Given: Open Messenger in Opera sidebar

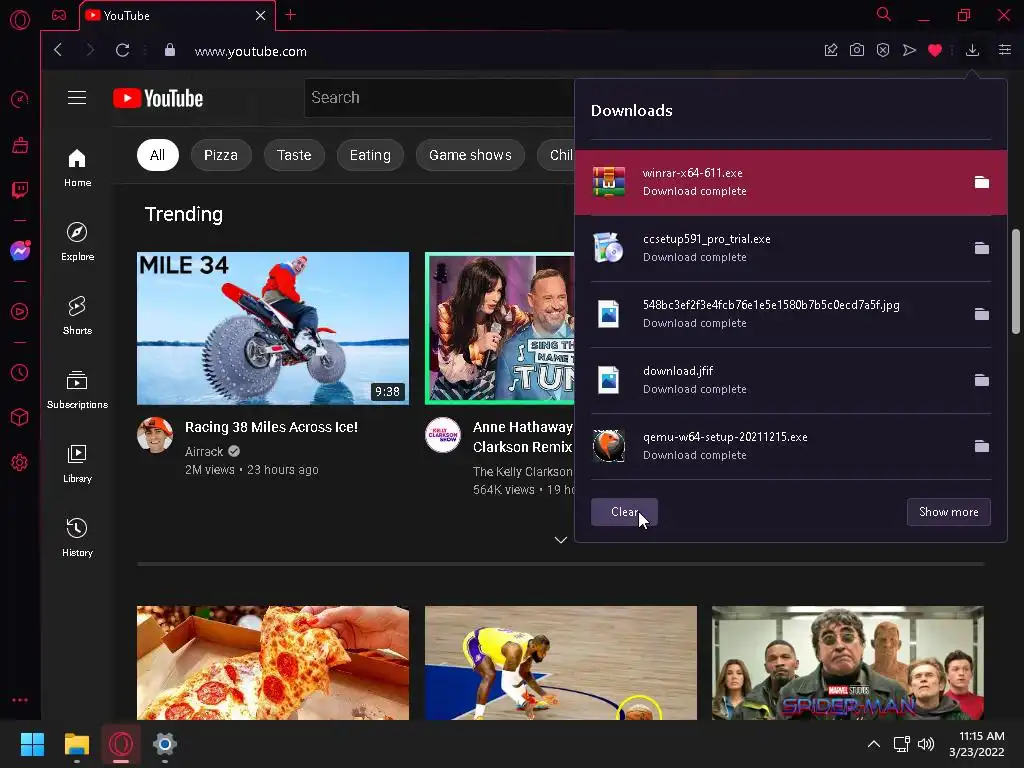Looking at the screenshot, I should 20,251.
